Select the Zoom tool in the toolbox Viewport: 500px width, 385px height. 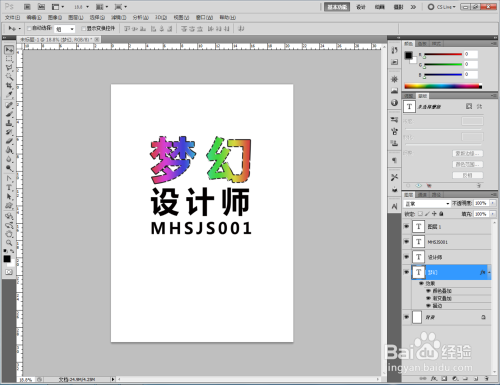pyautogui.click(x=9, y=243)
